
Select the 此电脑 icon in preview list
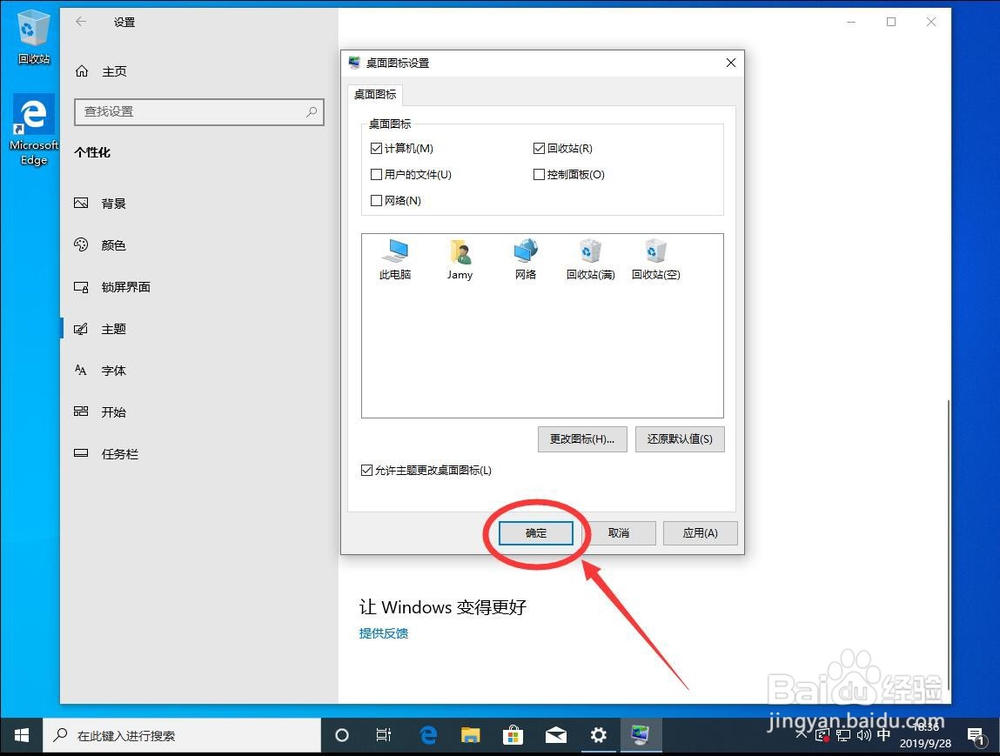(395, 260)
